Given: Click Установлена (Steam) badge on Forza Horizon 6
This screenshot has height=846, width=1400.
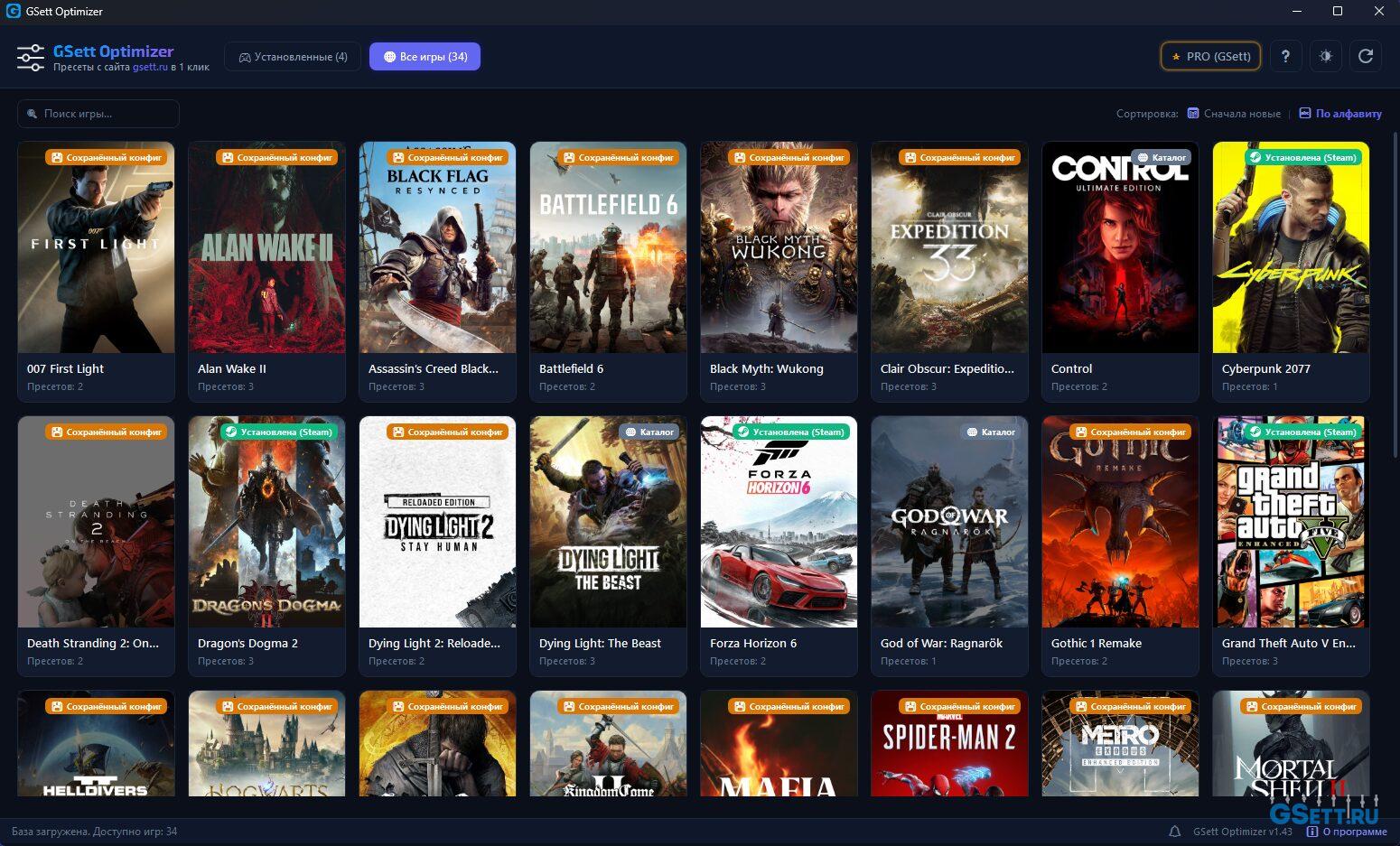Looking at the screenshot, I should click(x=790, y=432).
